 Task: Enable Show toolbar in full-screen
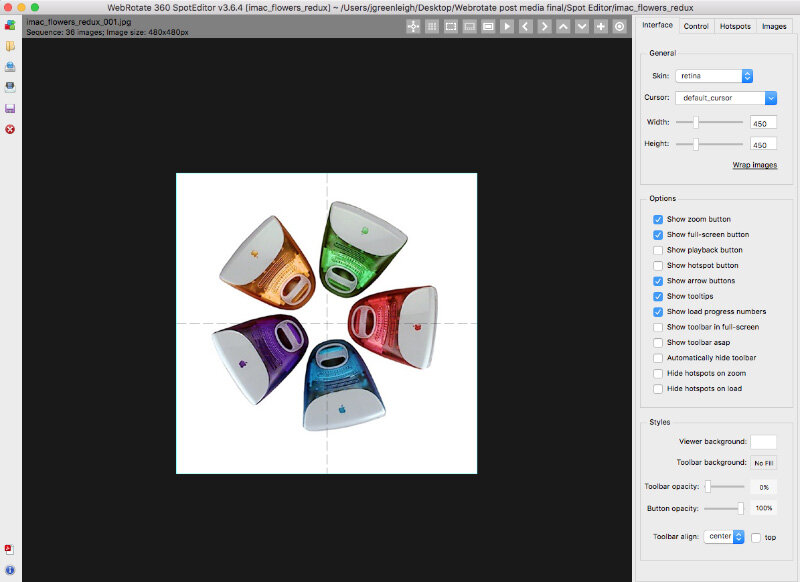(658, 327)
